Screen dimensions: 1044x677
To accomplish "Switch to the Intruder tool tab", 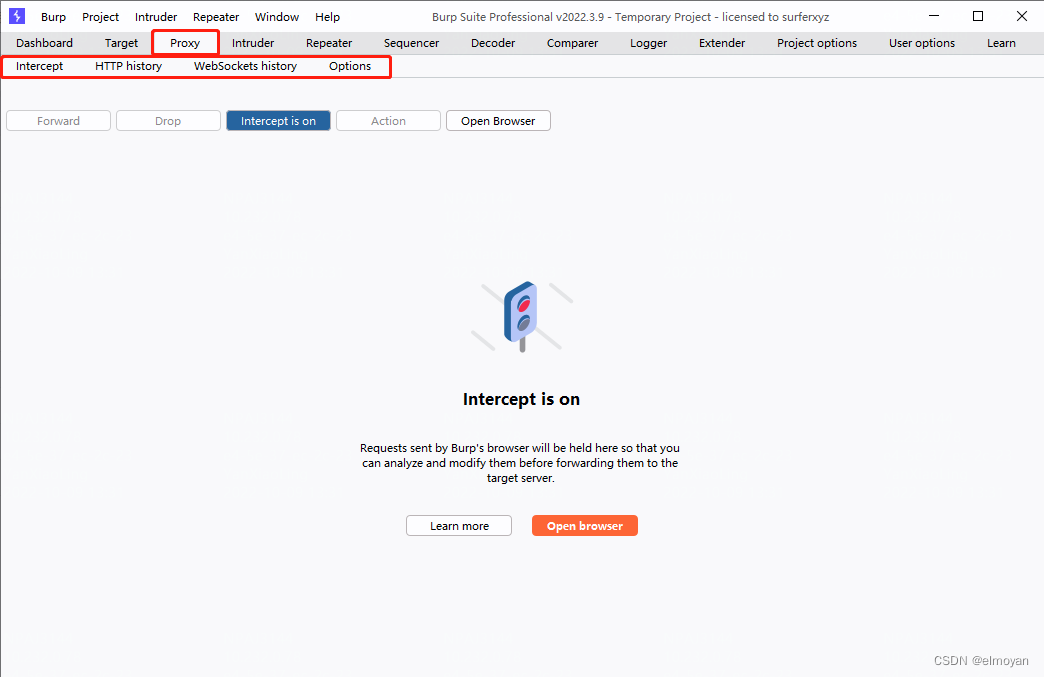I will pos(253,43).
